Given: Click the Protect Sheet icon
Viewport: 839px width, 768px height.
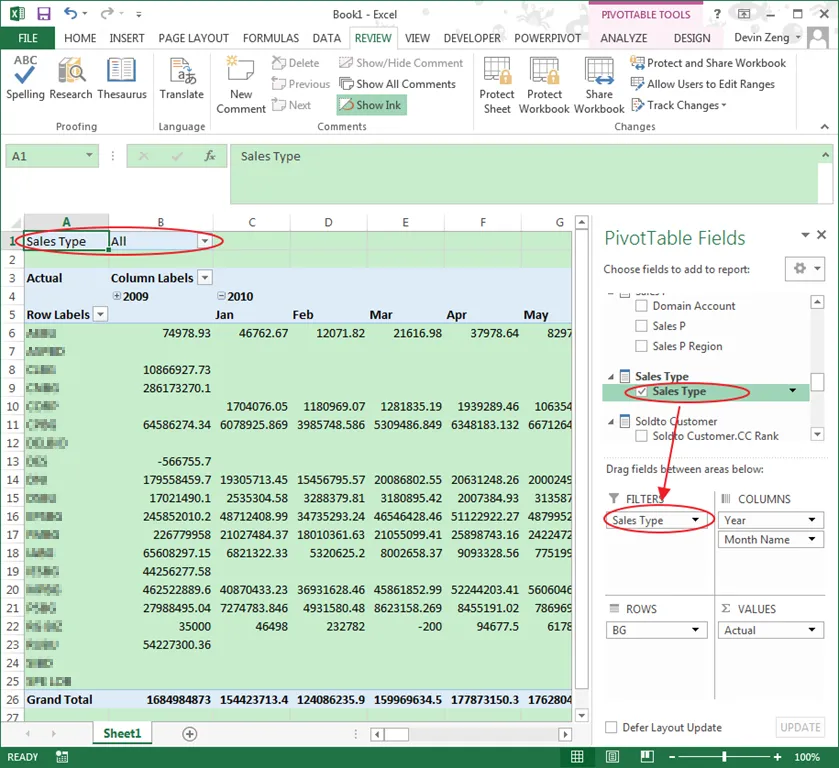Looking at the screenshot, I should click(x=497, y=85).
